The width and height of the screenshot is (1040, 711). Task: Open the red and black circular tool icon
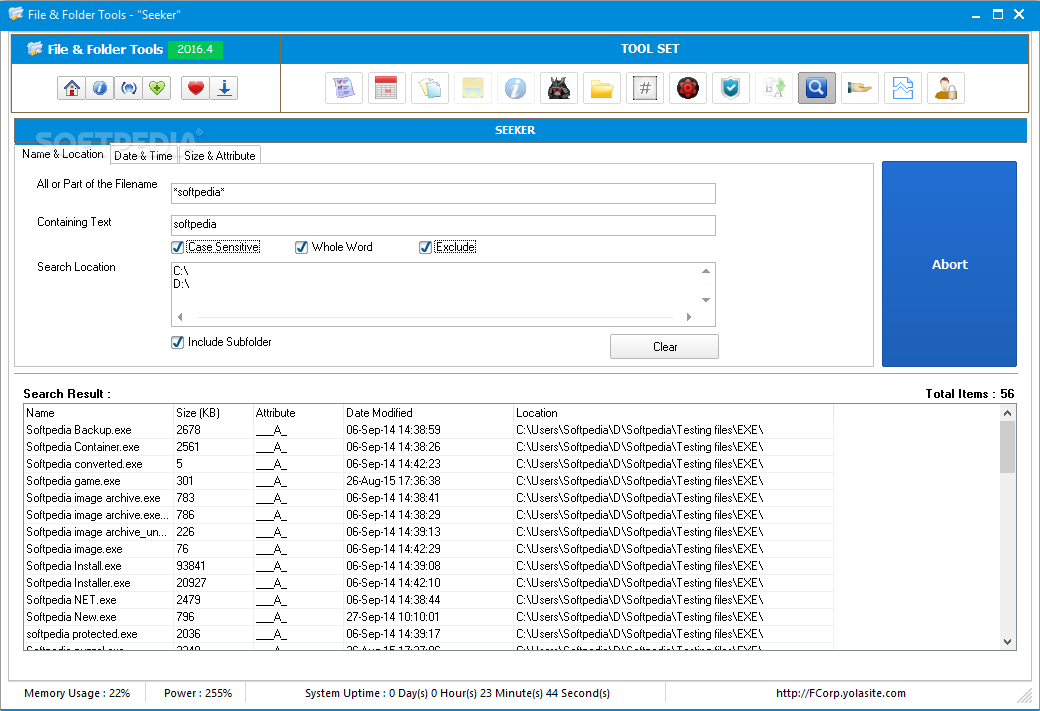point(688,88)
